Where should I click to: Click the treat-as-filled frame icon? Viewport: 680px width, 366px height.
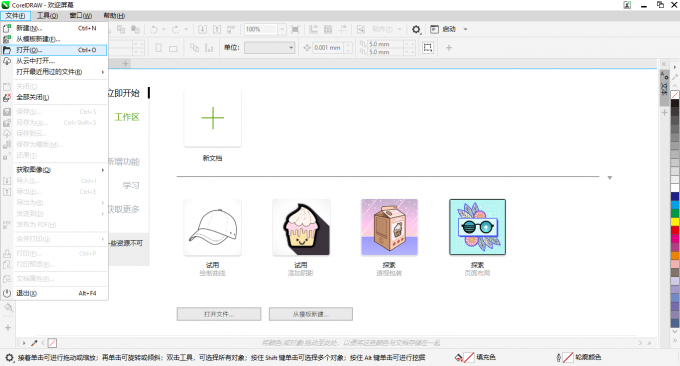[x=428, y=48]
